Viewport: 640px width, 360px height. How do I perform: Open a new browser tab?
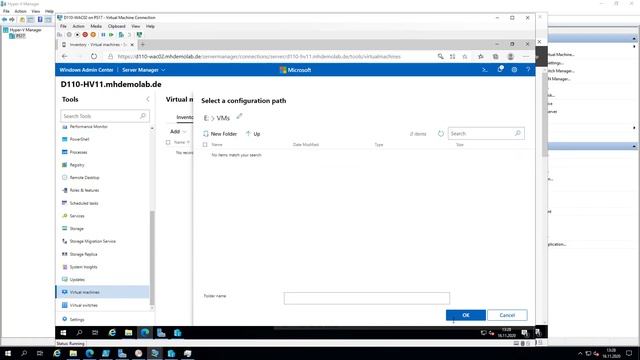click(142, 44)
